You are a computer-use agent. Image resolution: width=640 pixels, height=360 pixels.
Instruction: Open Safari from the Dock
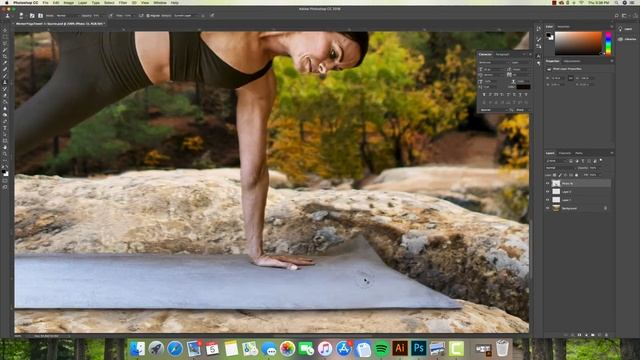pos(175,348)
